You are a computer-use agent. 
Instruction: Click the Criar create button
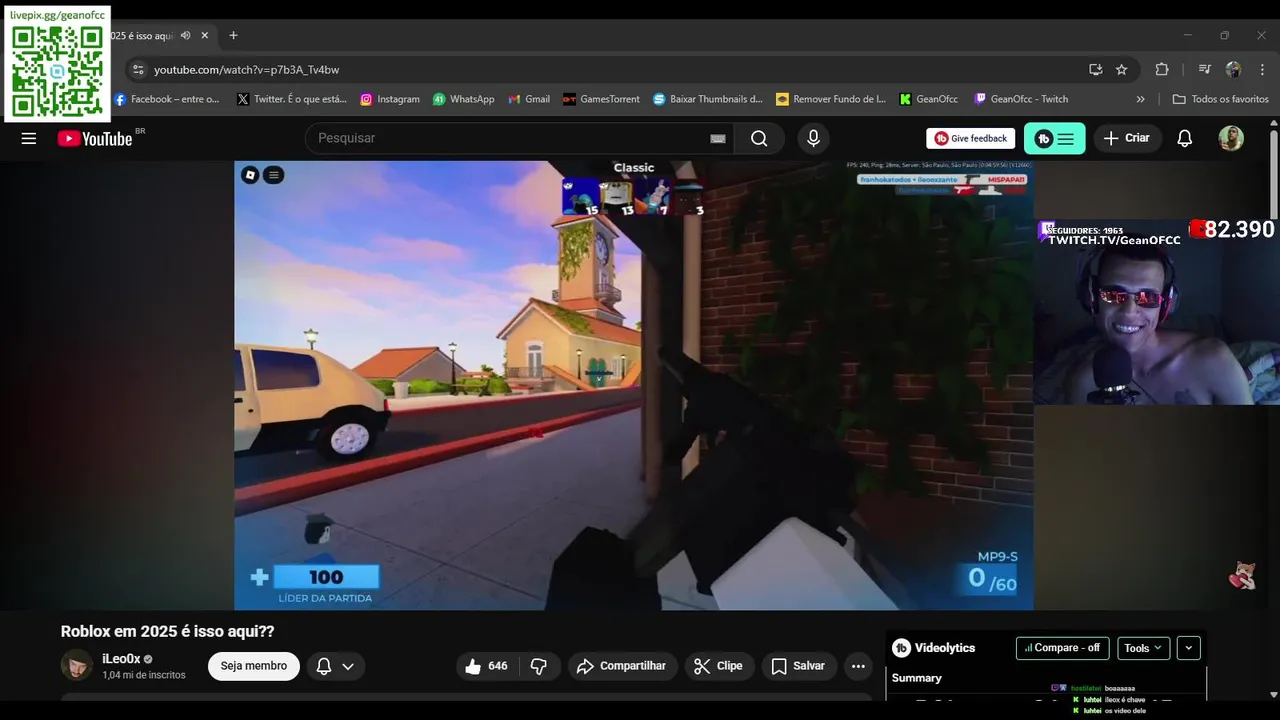click(1127, 138)
